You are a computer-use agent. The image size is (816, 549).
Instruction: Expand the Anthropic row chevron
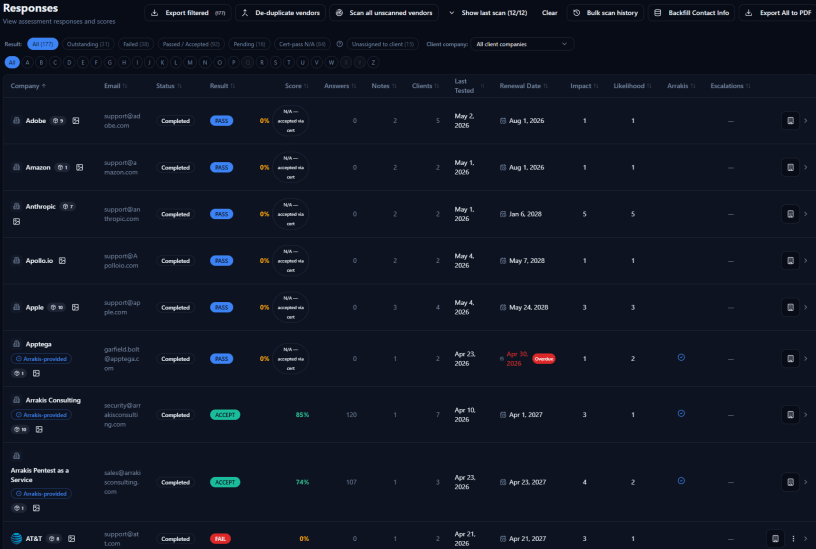(x=806, y=214)
